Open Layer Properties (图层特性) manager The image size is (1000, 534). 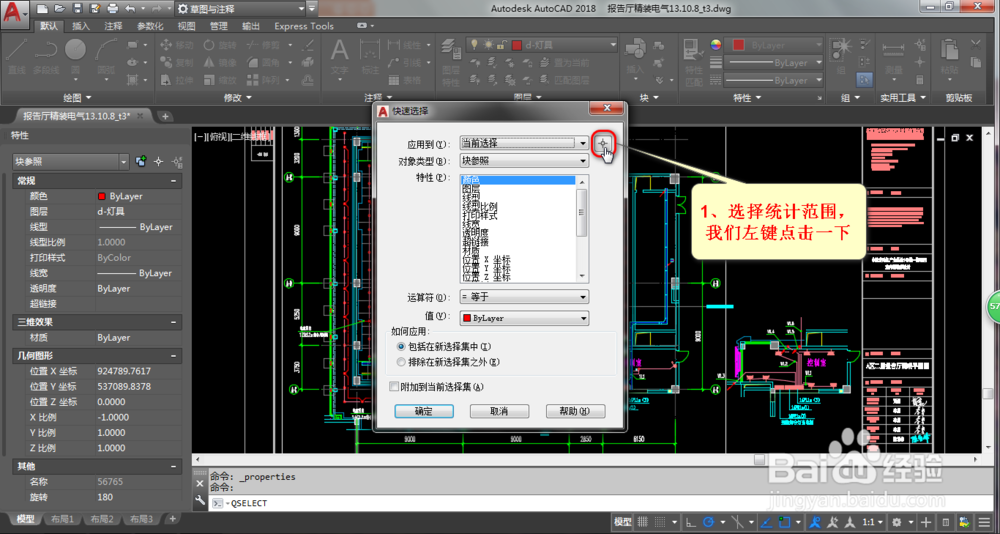(x=451, y=63)
